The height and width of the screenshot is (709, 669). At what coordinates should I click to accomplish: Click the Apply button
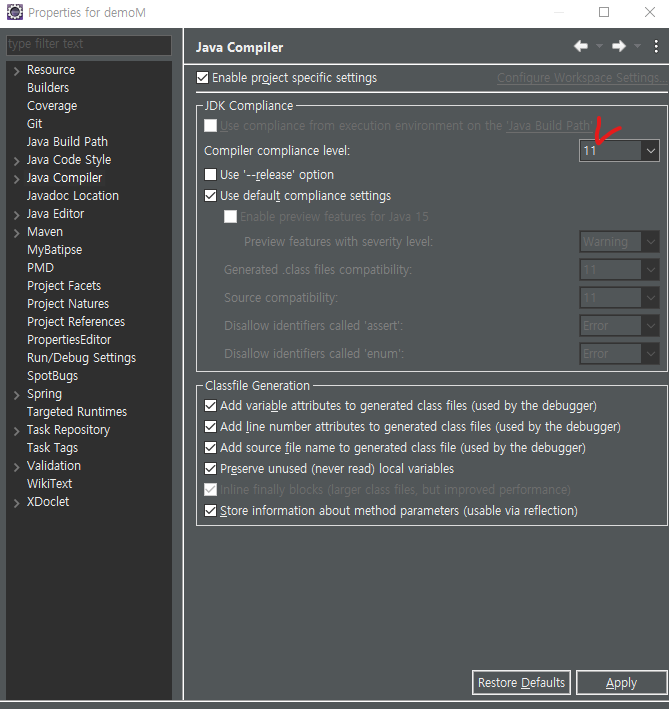coord(622,682)
